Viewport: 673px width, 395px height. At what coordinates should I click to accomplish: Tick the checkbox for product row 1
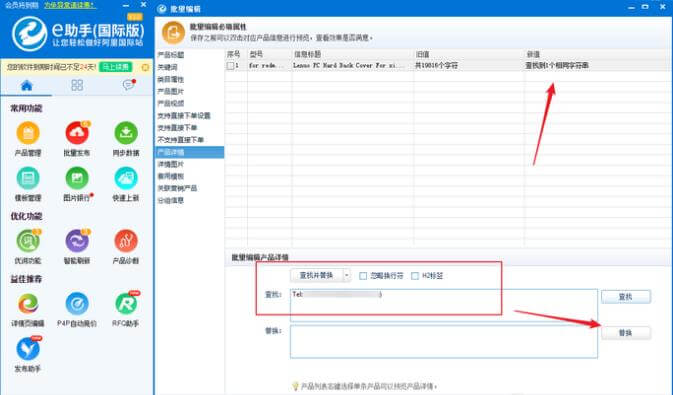coord(230,66)
